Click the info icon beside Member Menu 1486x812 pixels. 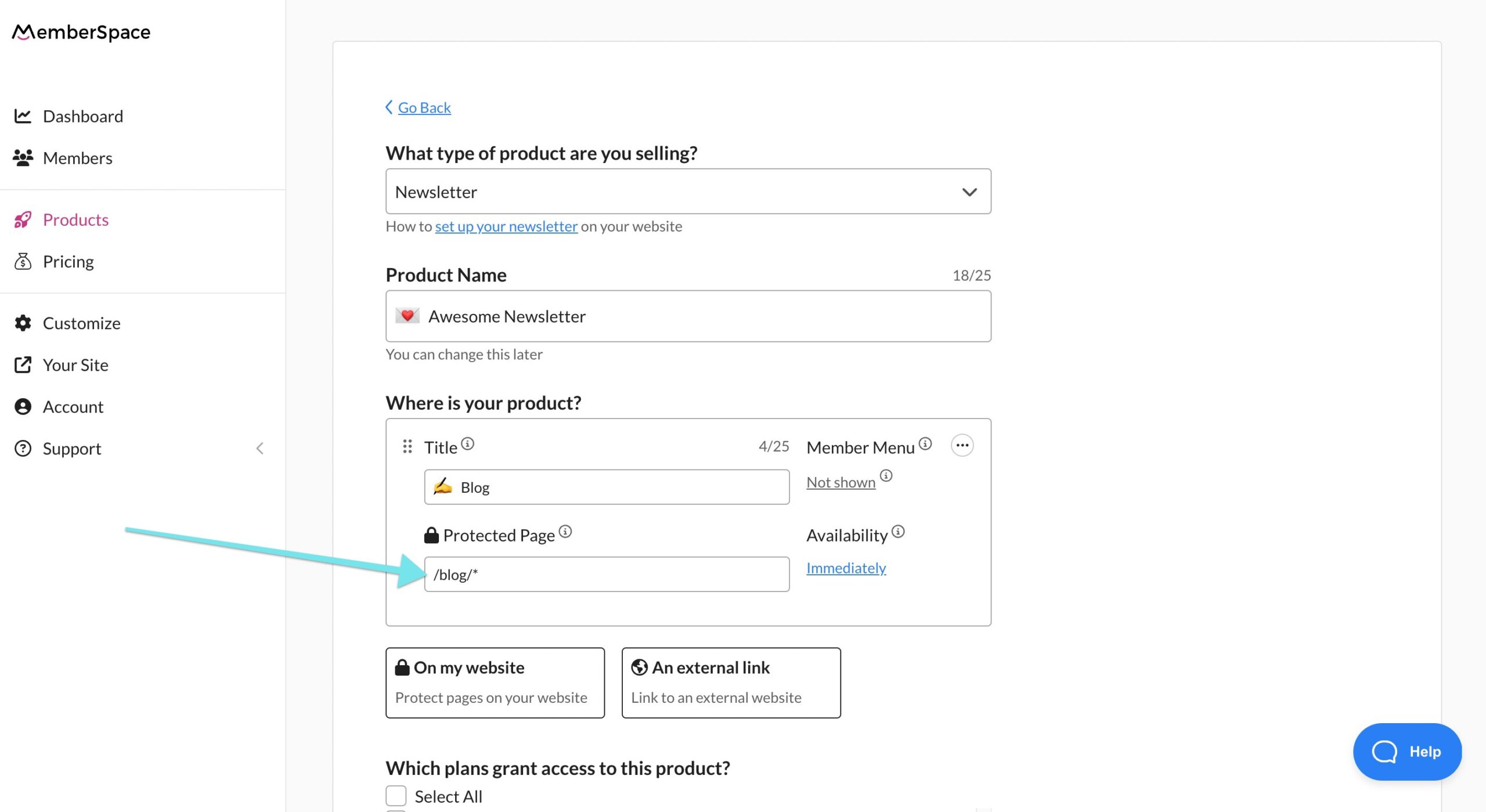pos(925,444)
